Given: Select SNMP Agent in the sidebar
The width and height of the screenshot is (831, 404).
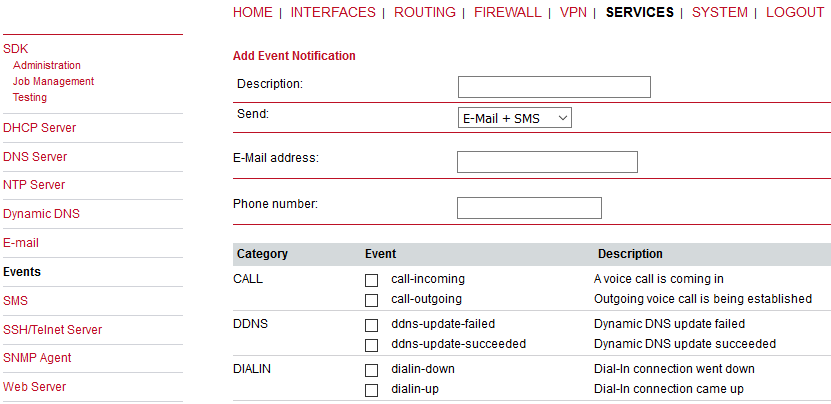Looking at the screenshot, I should coord(37,358).
